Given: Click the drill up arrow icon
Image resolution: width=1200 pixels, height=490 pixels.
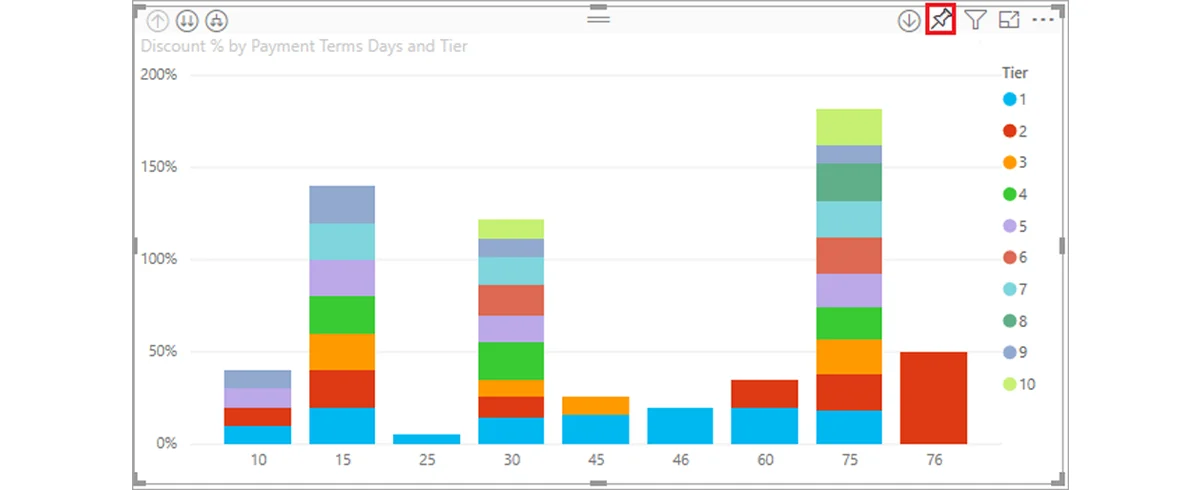Looking at the screenshot, I should pos(157,20).
